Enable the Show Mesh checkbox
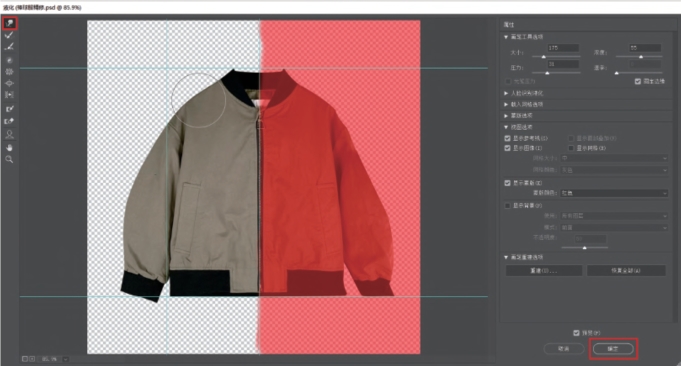 571,148
